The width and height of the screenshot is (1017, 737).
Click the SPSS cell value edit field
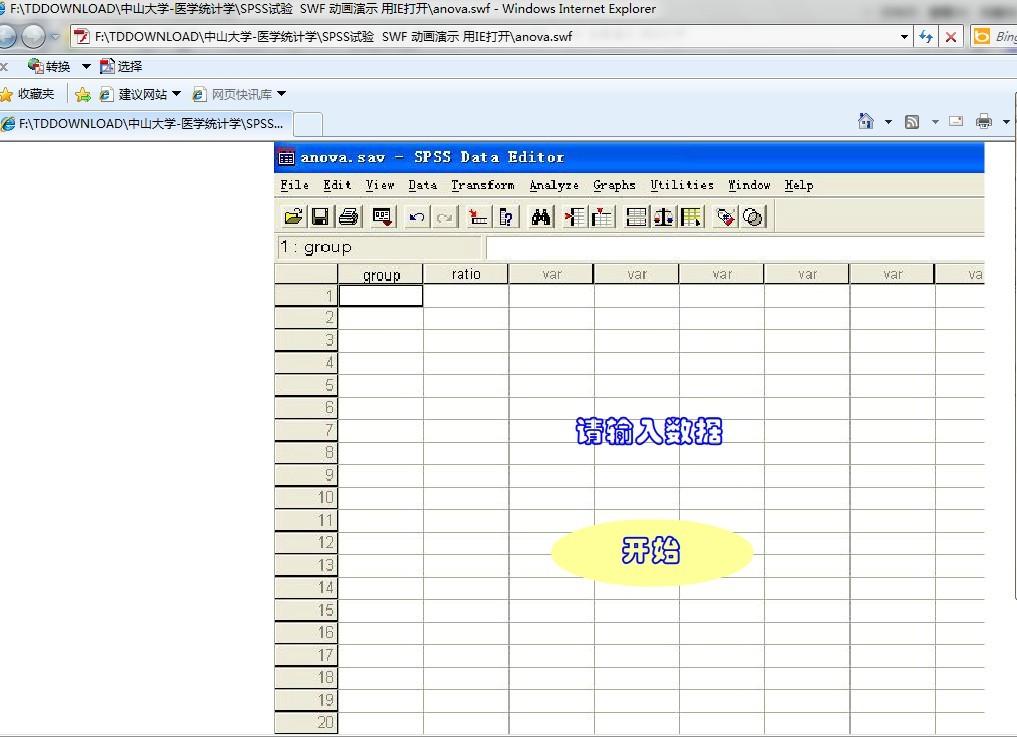click(x=735, y=247)
